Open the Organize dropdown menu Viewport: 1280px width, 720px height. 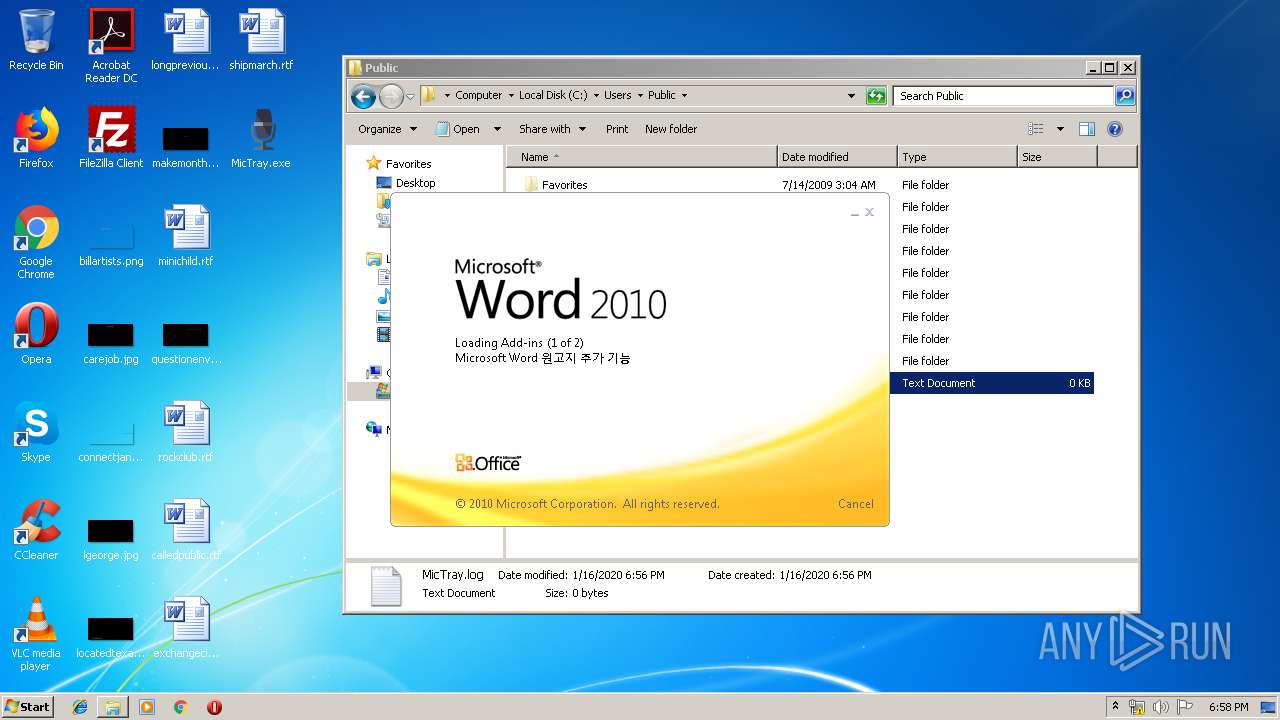[387, 129]
